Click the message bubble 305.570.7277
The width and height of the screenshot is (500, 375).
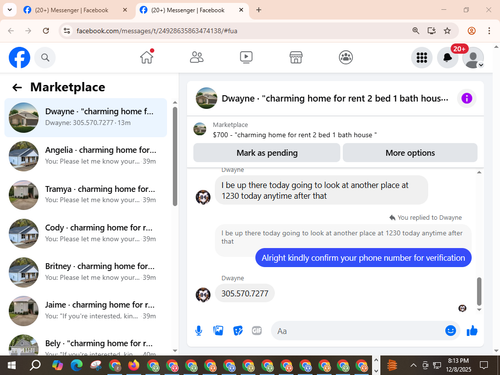245,293
